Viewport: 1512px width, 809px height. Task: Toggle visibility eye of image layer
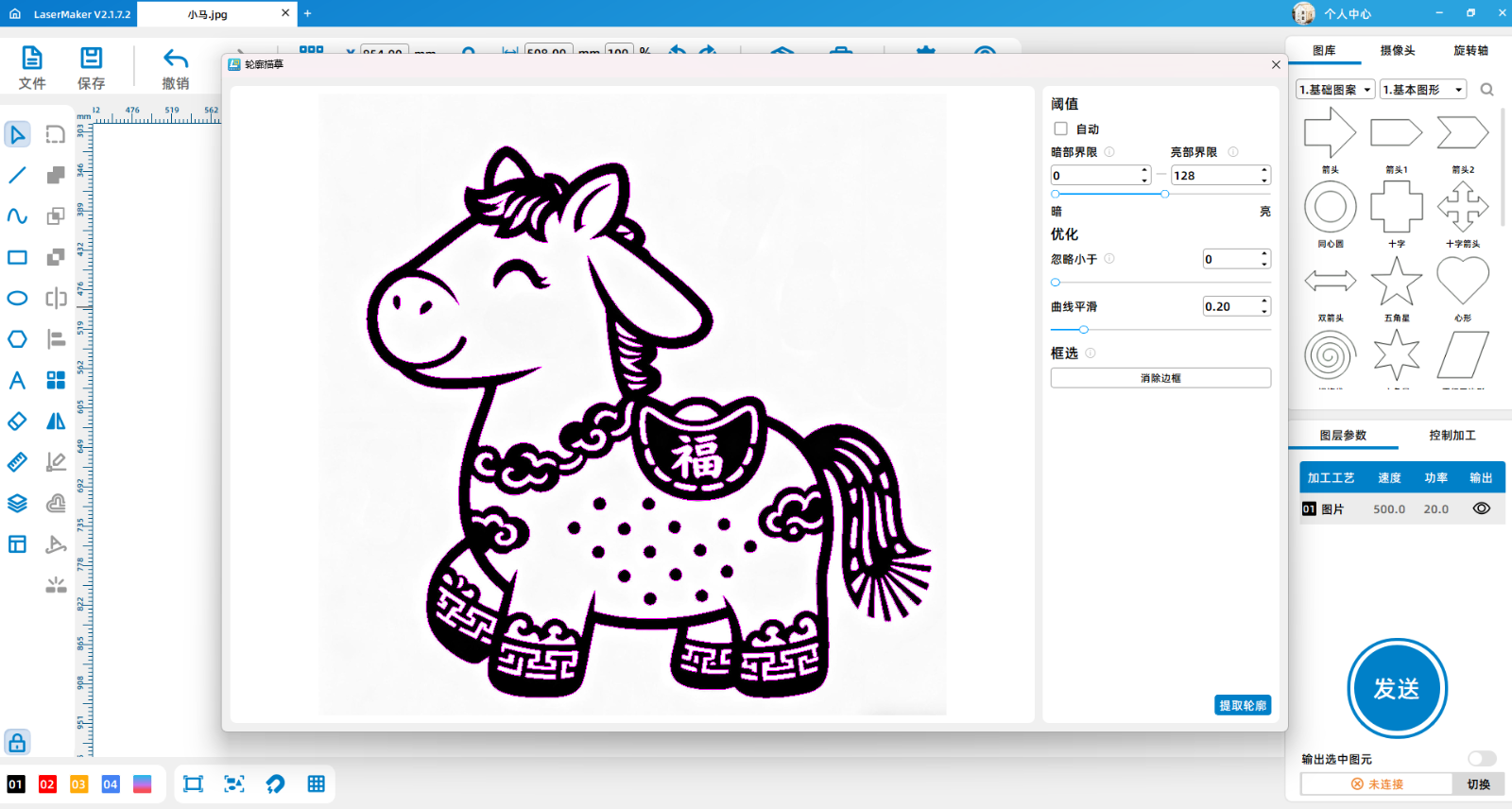[1481, 508]
